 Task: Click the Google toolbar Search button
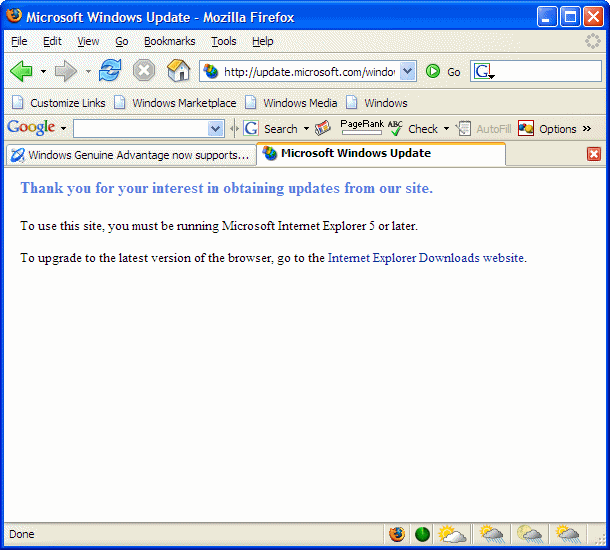point(271,129)
